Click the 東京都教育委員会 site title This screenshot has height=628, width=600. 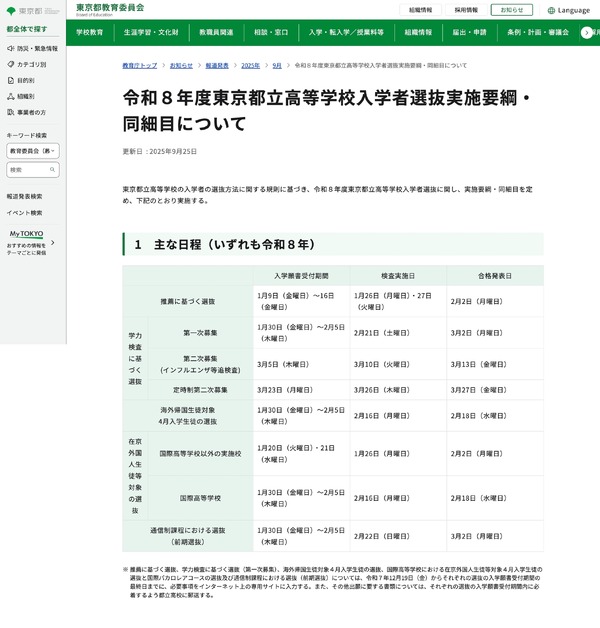110,10
